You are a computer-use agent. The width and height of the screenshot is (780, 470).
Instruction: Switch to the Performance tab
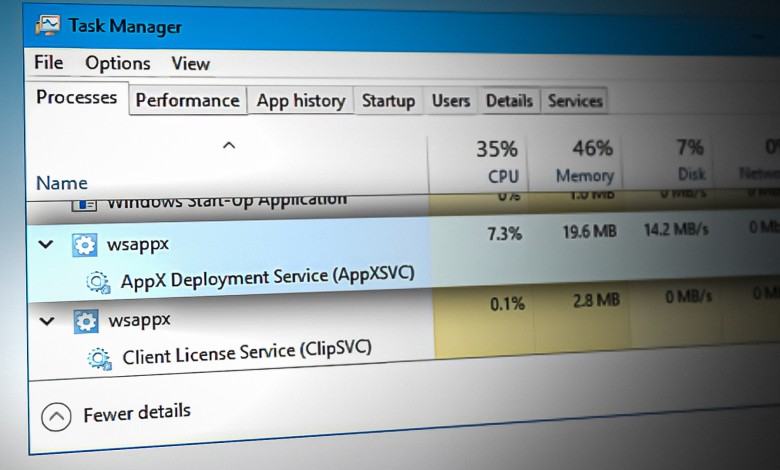[x=188, y=100]
